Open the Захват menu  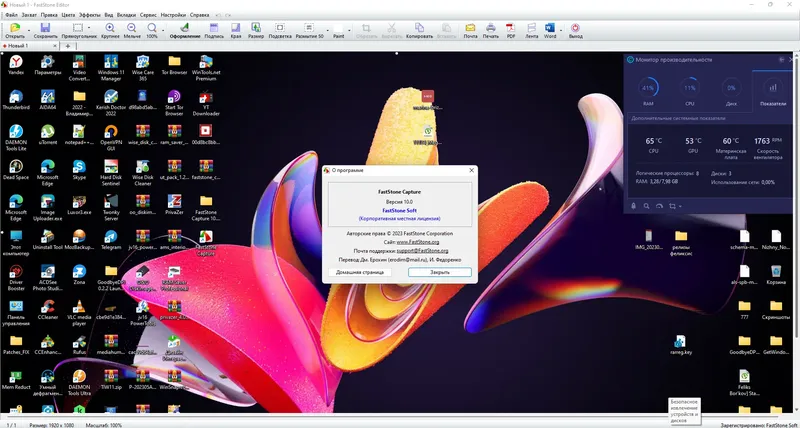pos(29,15)
